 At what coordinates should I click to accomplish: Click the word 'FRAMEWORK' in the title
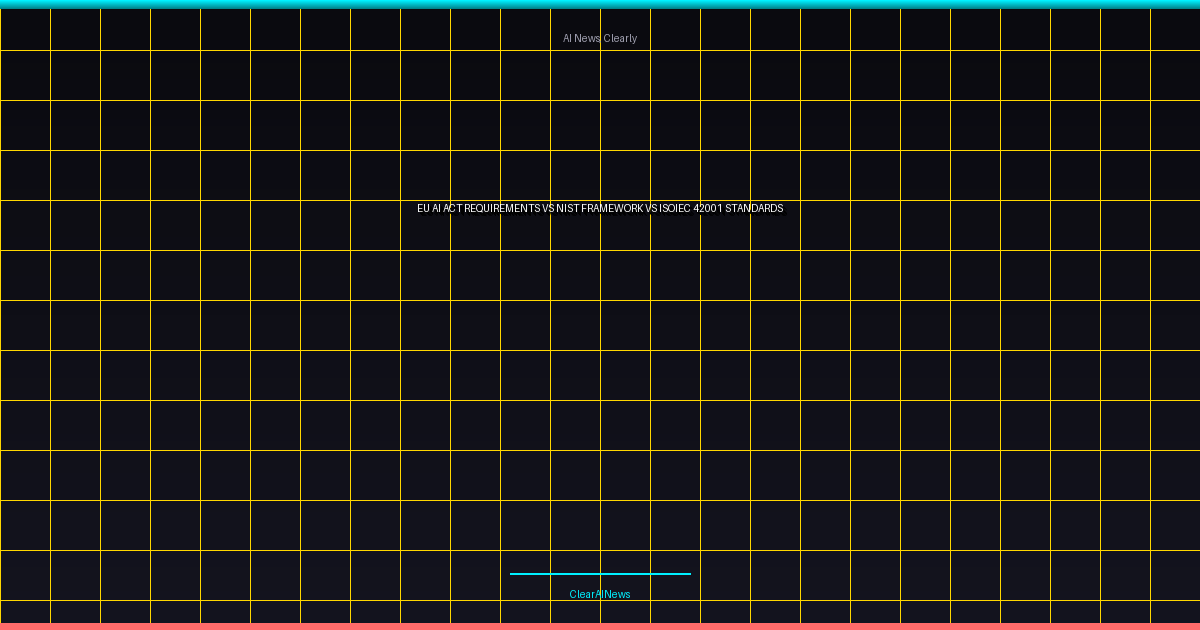[612, 208]
